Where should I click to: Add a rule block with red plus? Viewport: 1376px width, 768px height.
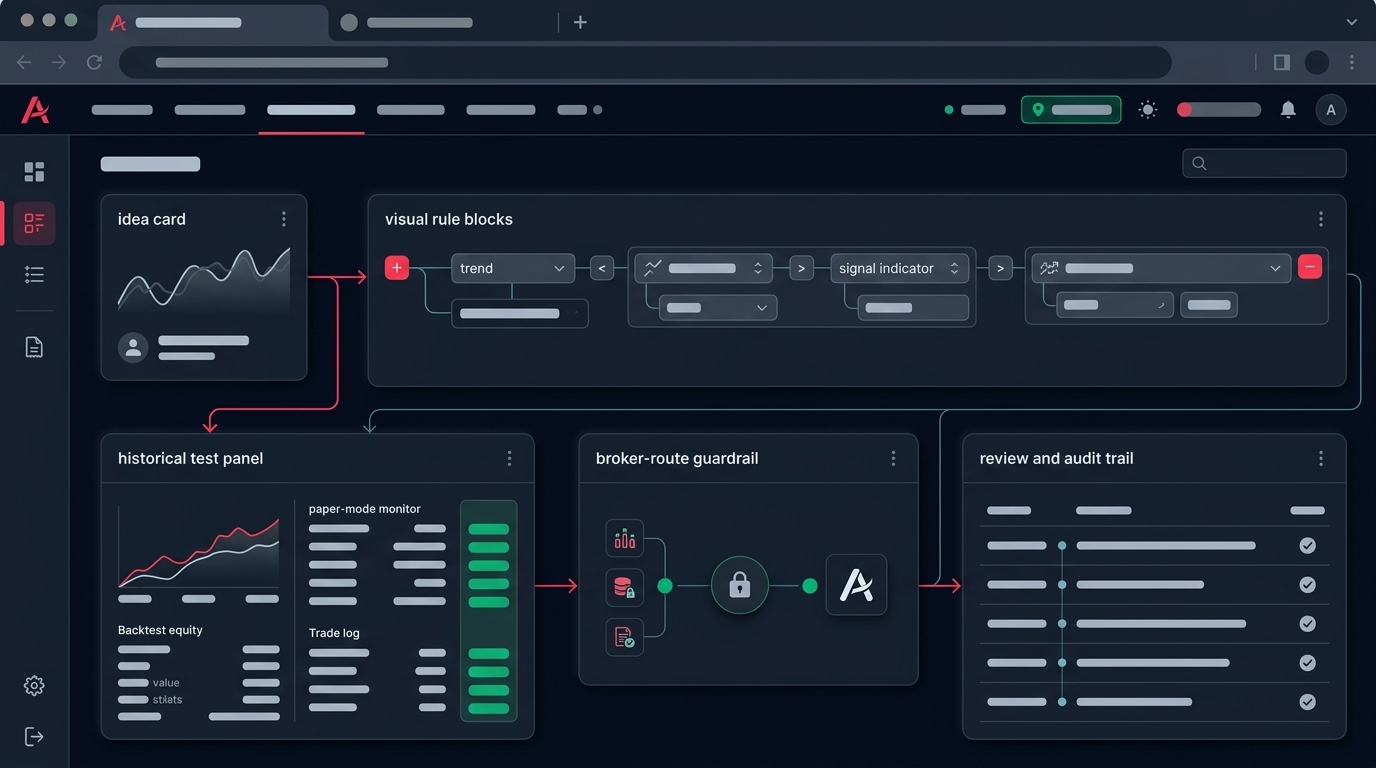[397, 267]
